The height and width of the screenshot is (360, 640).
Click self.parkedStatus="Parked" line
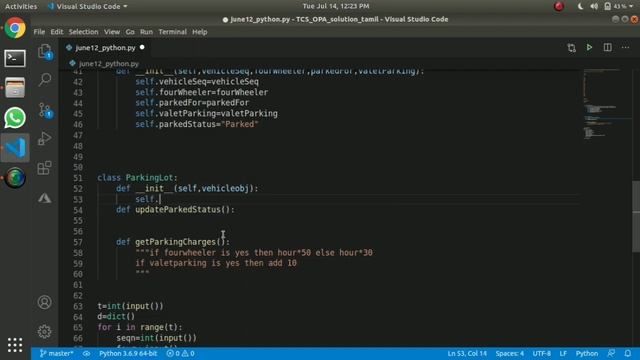point(197,124)
